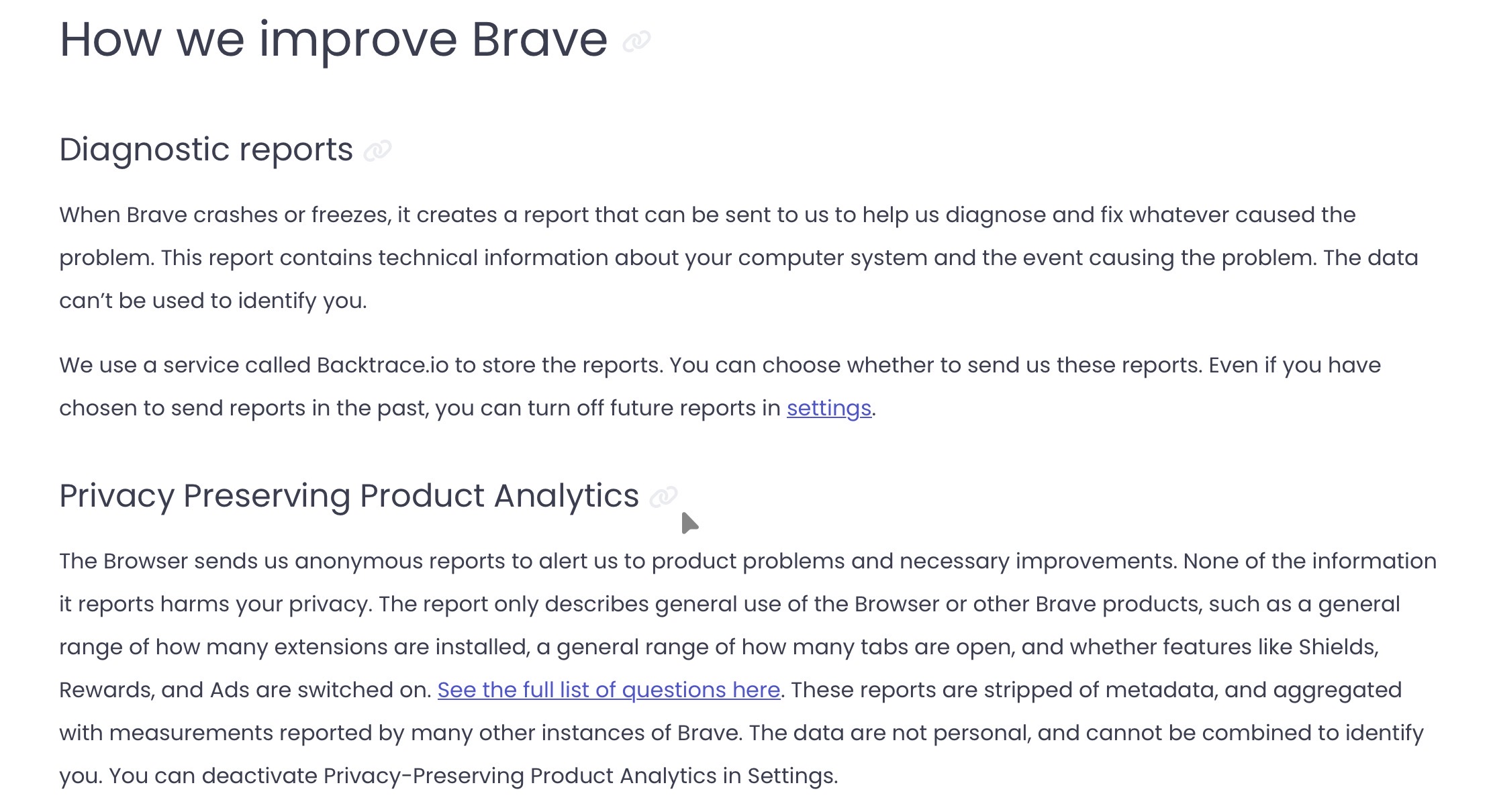Click the "Diagnostic reports" heading text
This screenshot has width=1493, height=812.
pyautogui.click(x=205, y=149)
